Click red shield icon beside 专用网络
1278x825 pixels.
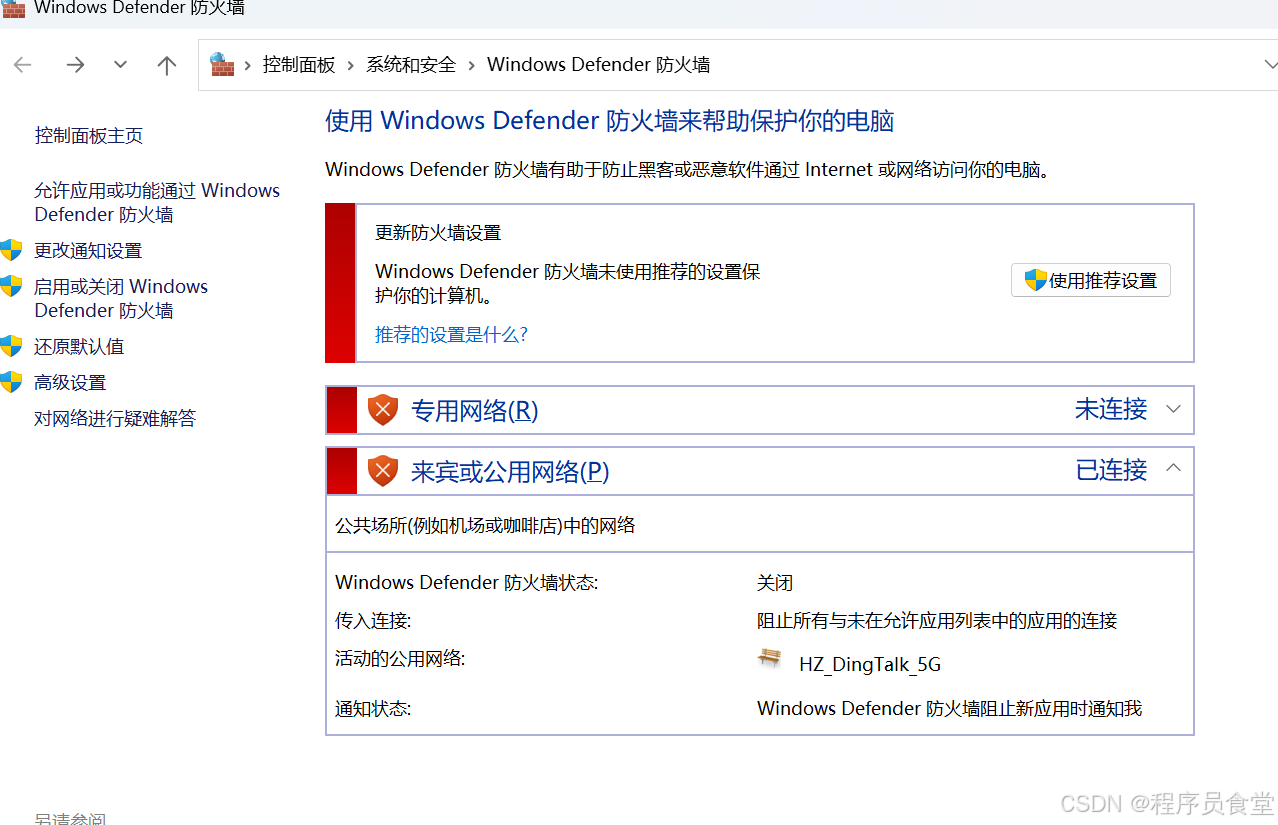pyautogui.click(x=383, y=410)
